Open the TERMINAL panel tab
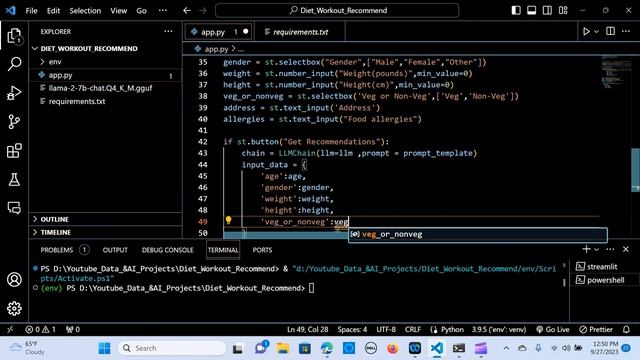The height and width of the screenshot is (360, 640). (223, 250)
